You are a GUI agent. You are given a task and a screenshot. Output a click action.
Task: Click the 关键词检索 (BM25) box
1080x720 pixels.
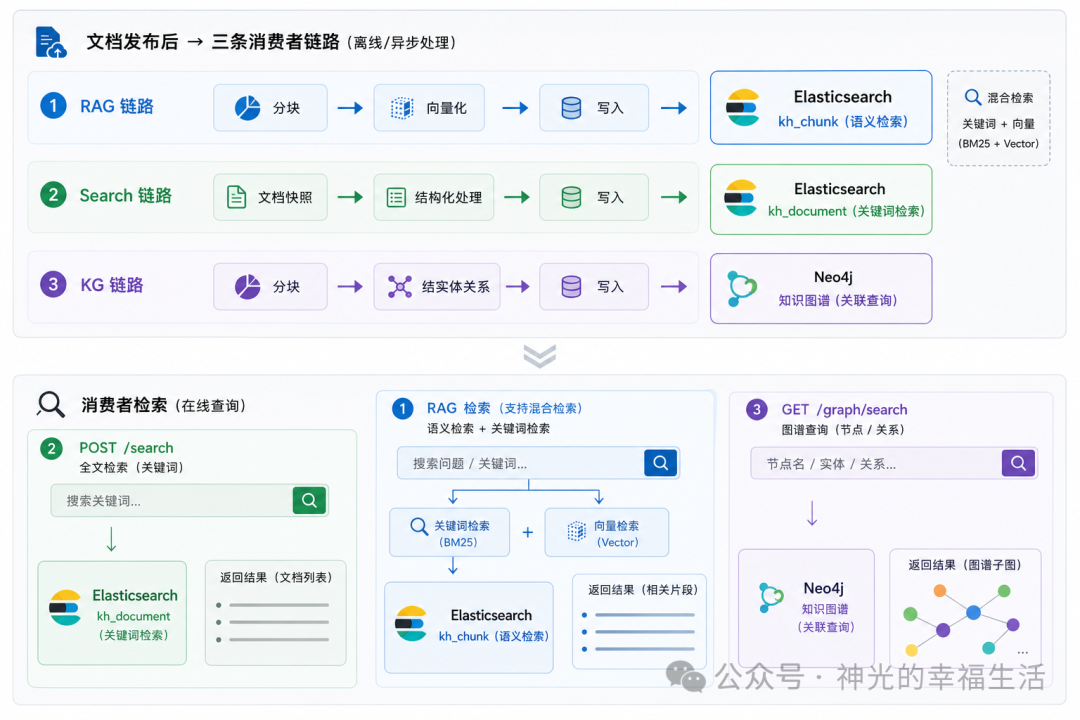point(450,533)
